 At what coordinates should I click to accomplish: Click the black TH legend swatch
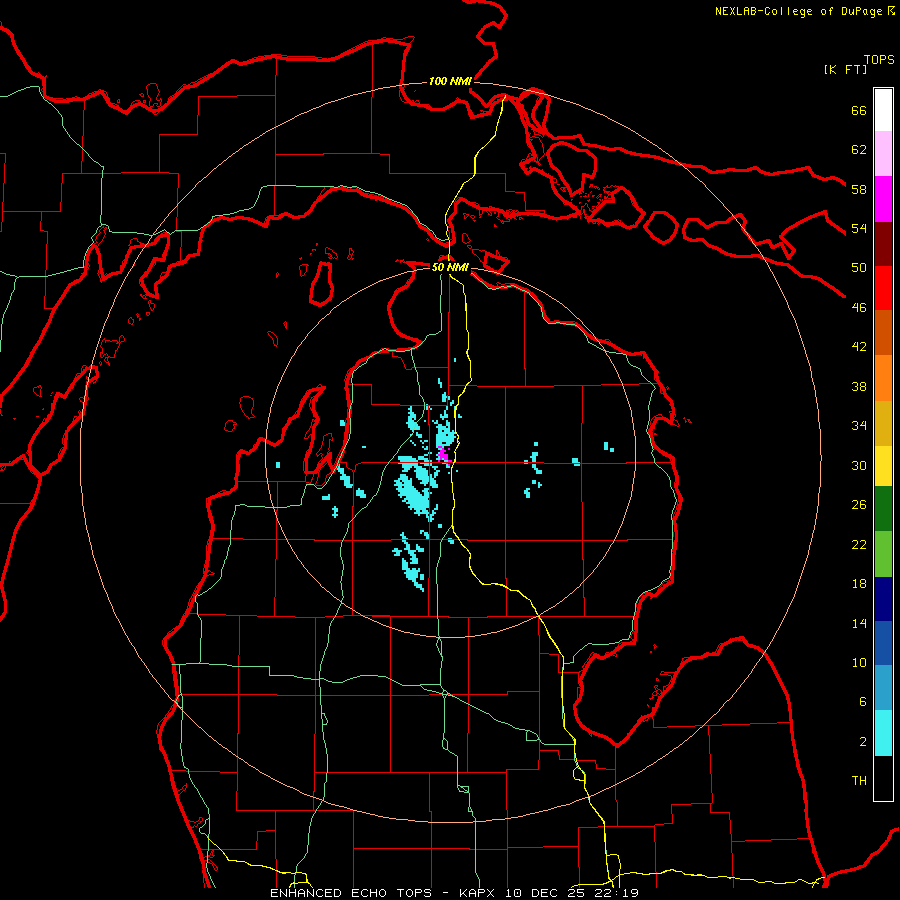(883, 778)
